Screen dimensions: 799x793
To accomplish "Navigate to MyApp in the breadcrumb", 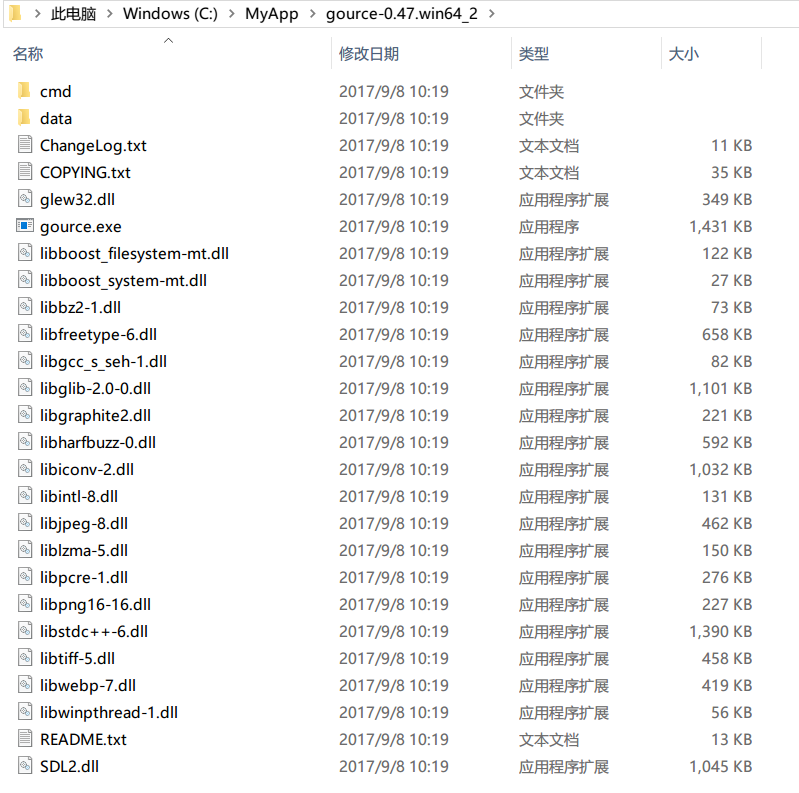I will click(272, 14).
